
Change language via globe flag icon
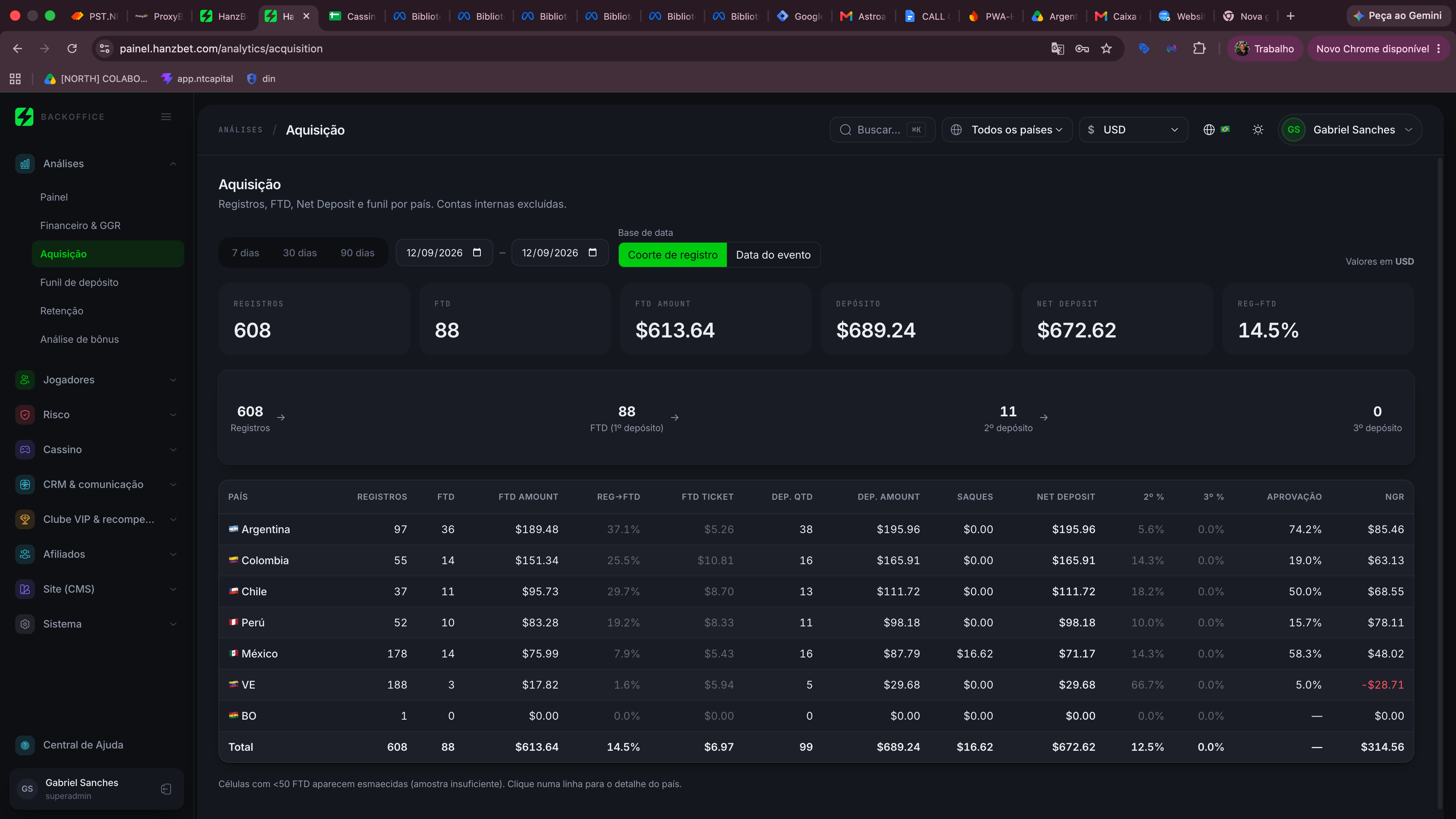[1216, 130]
